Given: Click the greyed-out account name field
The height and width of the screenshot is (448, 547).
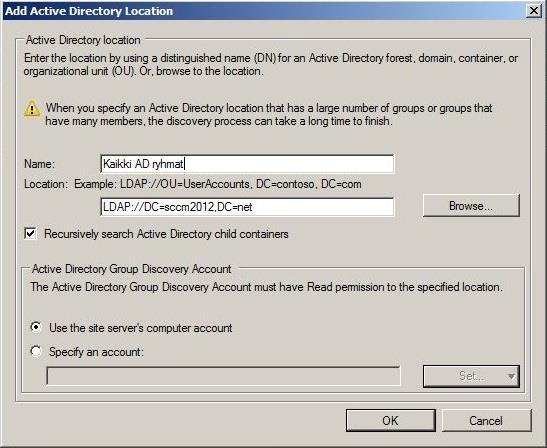Looking at the screenshot, I should tap(223, 376).
